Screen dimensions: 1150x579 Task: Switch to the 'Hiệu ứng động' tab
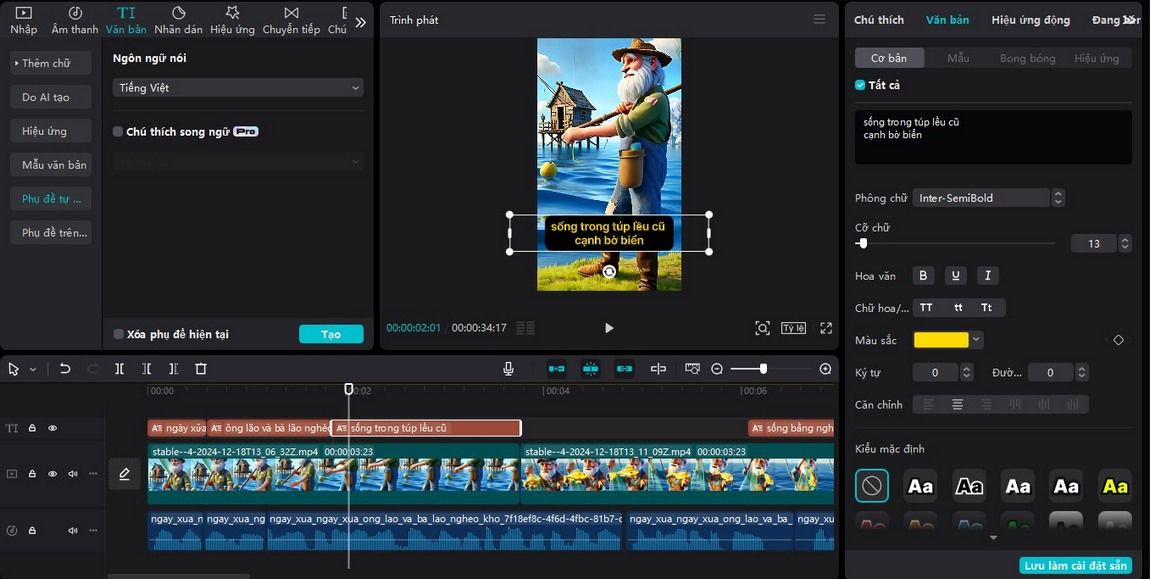(1030, 20)
